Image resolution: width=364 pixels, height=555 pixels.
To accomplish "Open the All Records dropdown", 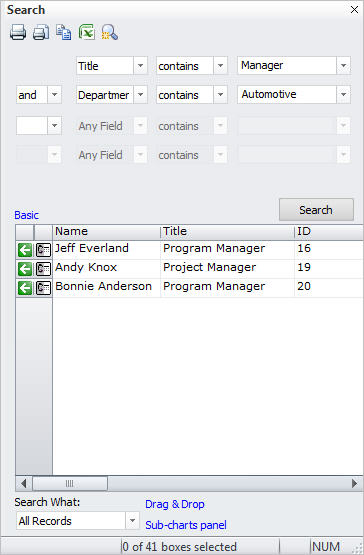I will [x=132, y=521].
